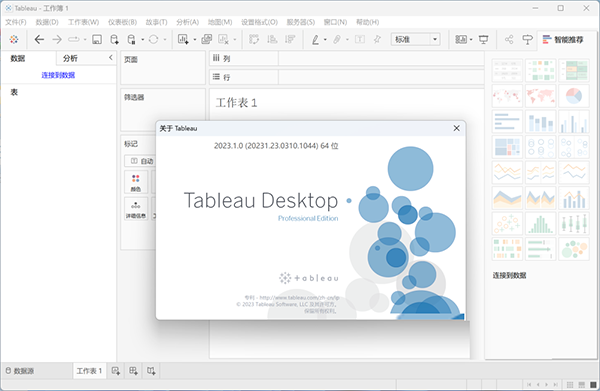The image size is (600, 391).
Task: Click the new dashboard icon in bottom tab bar
Action: 133,371
